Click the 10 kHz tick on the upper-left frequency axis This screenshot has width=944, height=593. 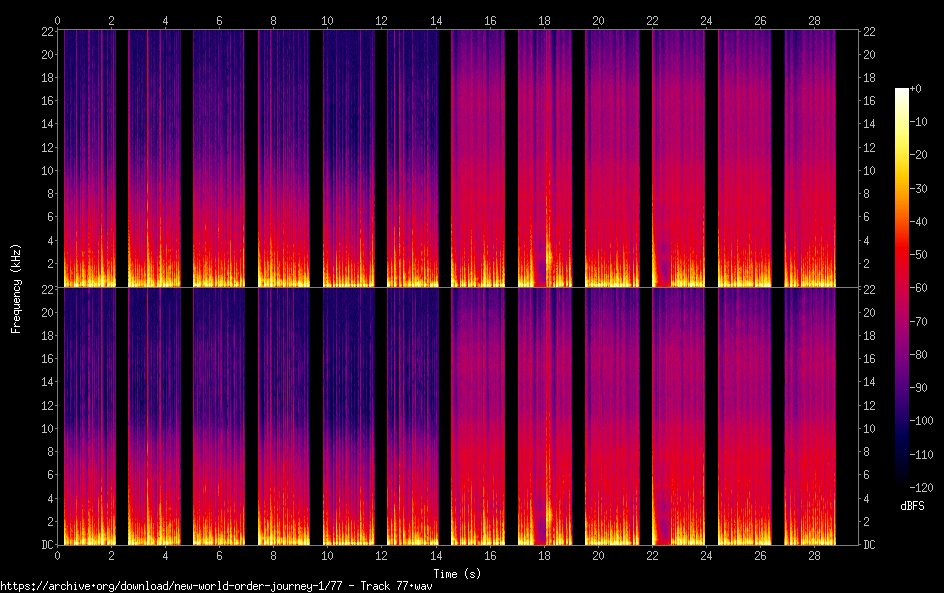(45, 170)
